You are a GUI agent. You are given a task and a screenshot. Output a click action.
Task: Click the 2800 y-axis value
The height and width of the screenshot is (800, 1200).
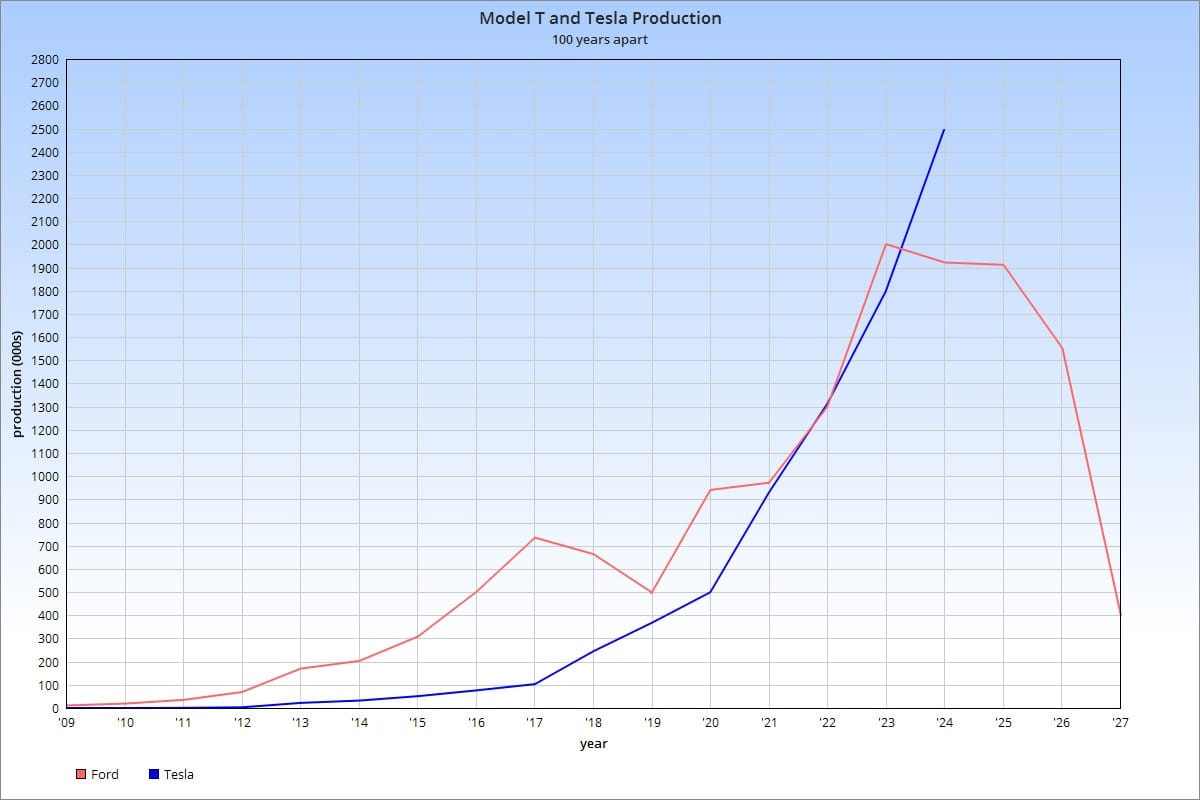click(46, 60)
